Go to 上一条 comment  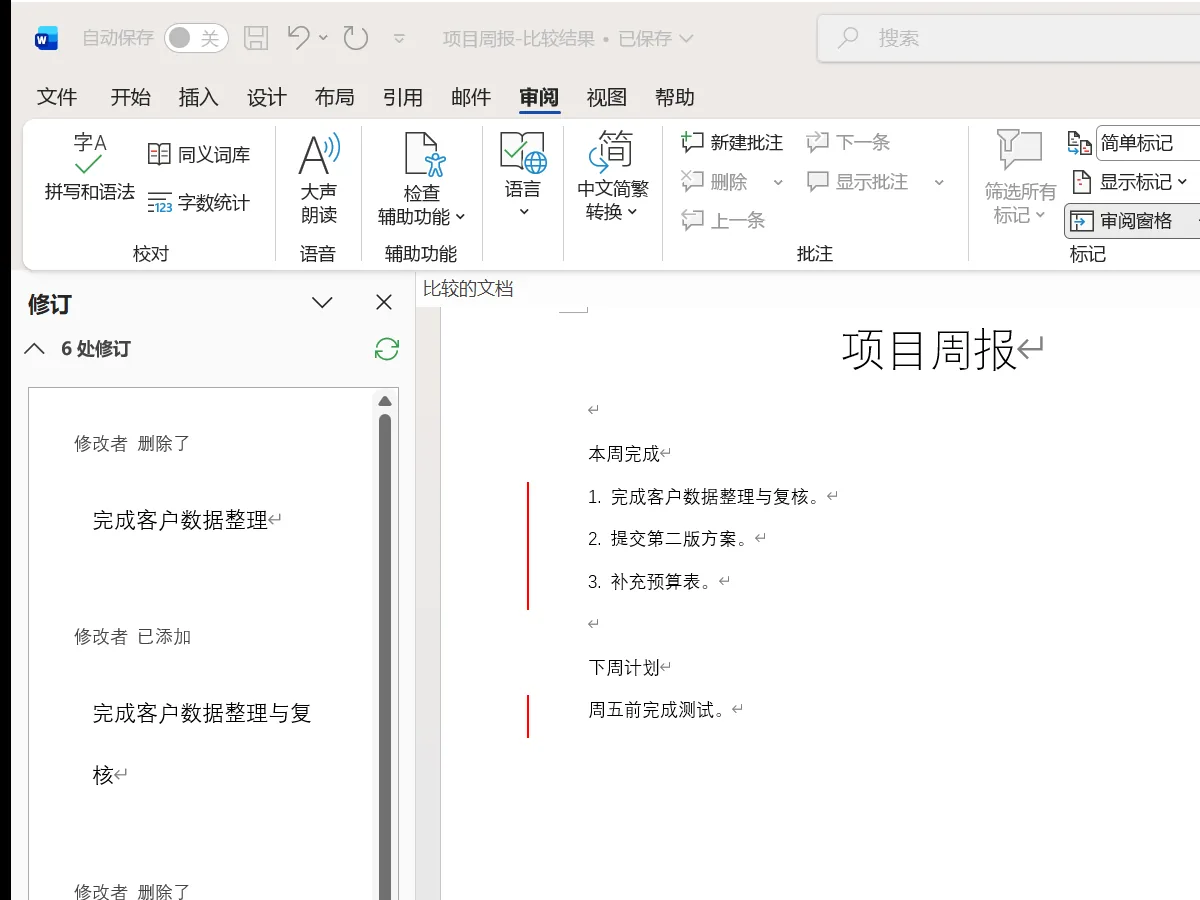pos(723,220)
